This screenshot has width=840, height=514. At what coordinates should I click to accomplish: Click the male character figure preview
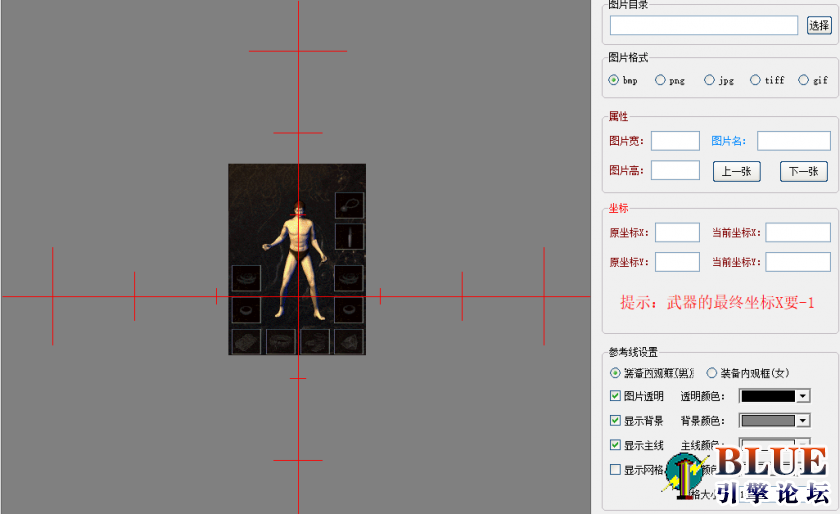[297, 261]
